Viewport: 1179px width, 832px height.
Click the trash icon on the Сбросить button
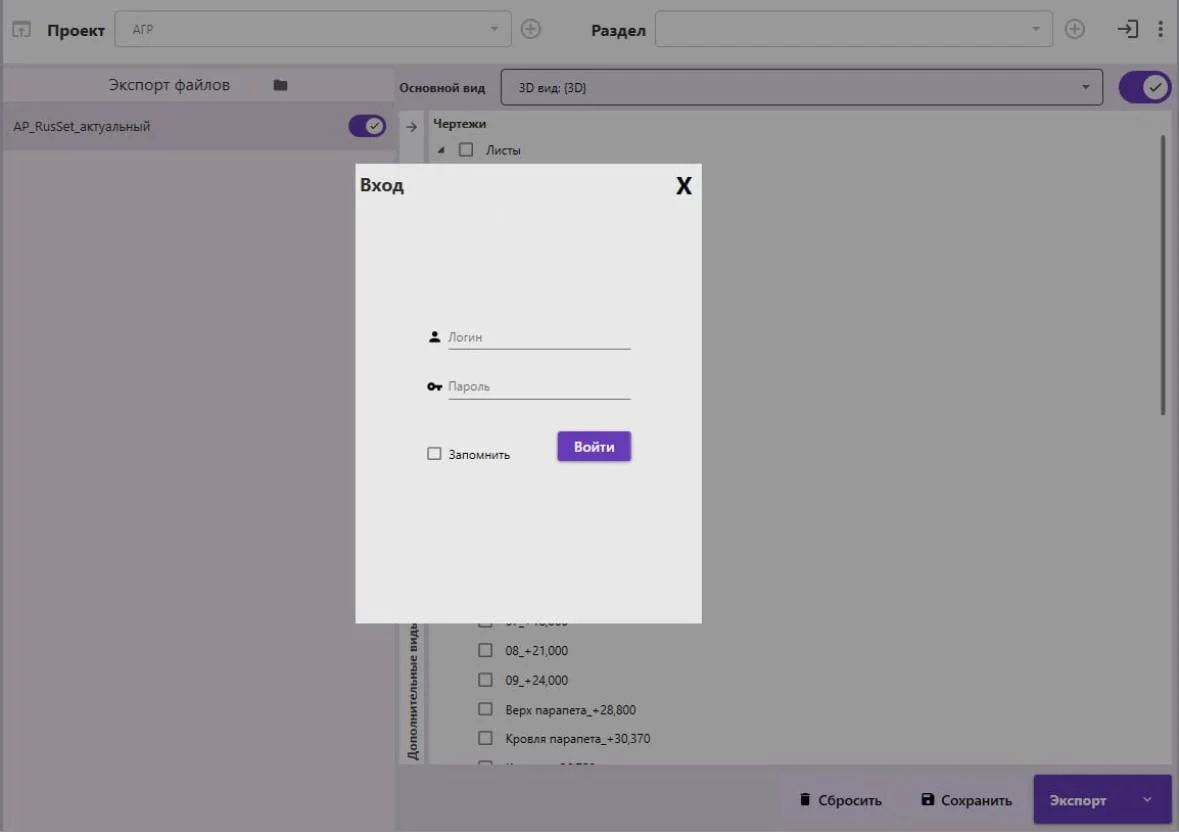806,800
